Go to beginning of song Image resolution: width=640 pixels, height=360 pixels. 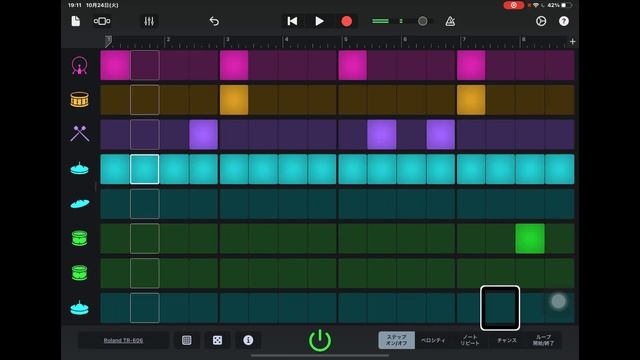292,21
